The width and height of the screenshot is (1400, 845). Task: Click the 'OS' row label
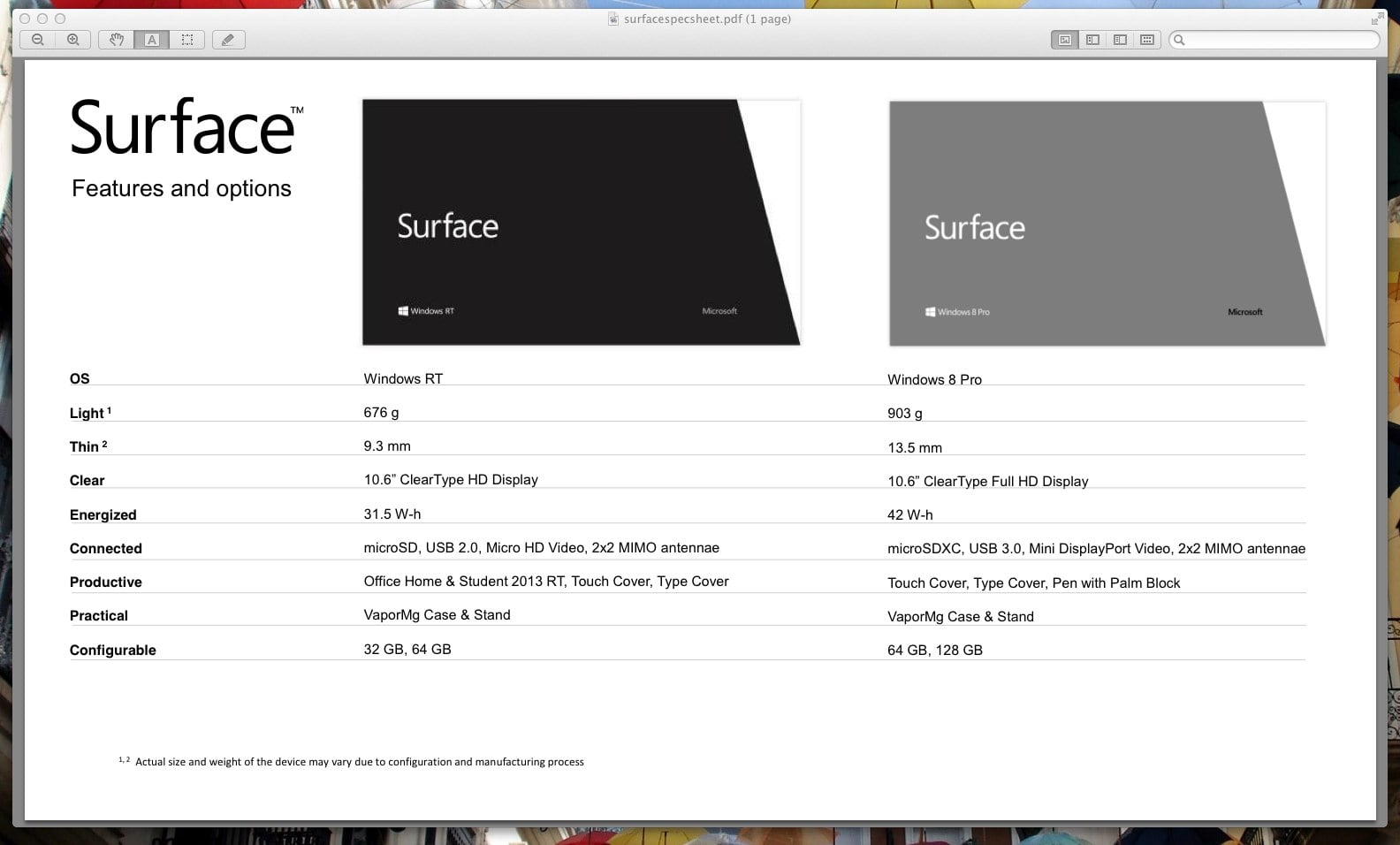pyautogui.click(x=80, y=378)
